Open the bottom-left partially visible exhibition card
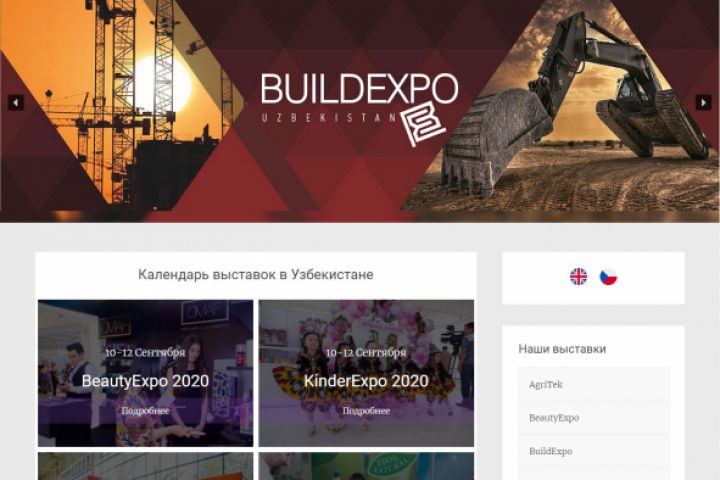This screenshot has width=720, height=480. click(x=145, y=466)
